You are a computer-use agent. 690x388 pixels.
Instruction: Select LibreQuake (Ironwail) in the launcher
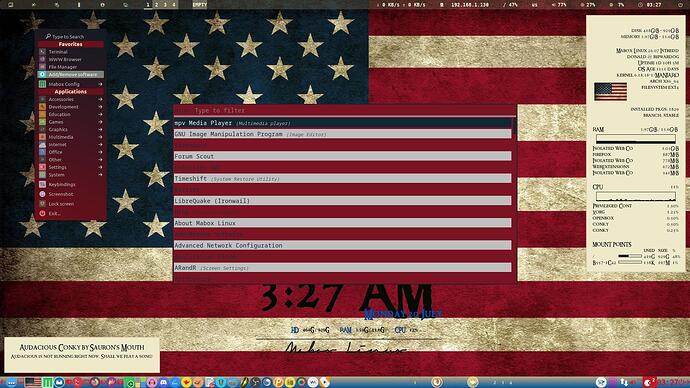[343, 201]
